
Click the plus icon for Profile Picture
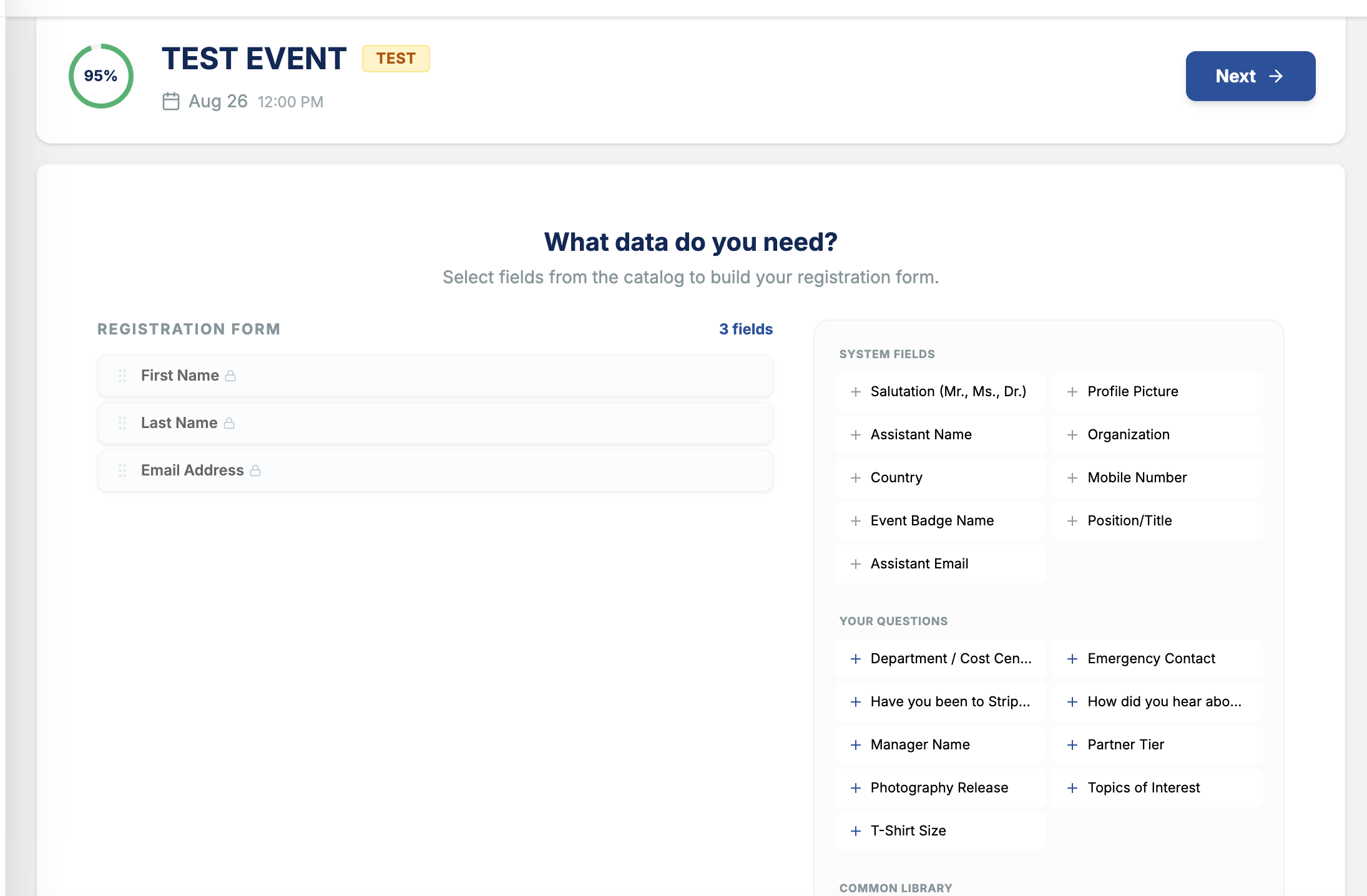pos(1072,392)
